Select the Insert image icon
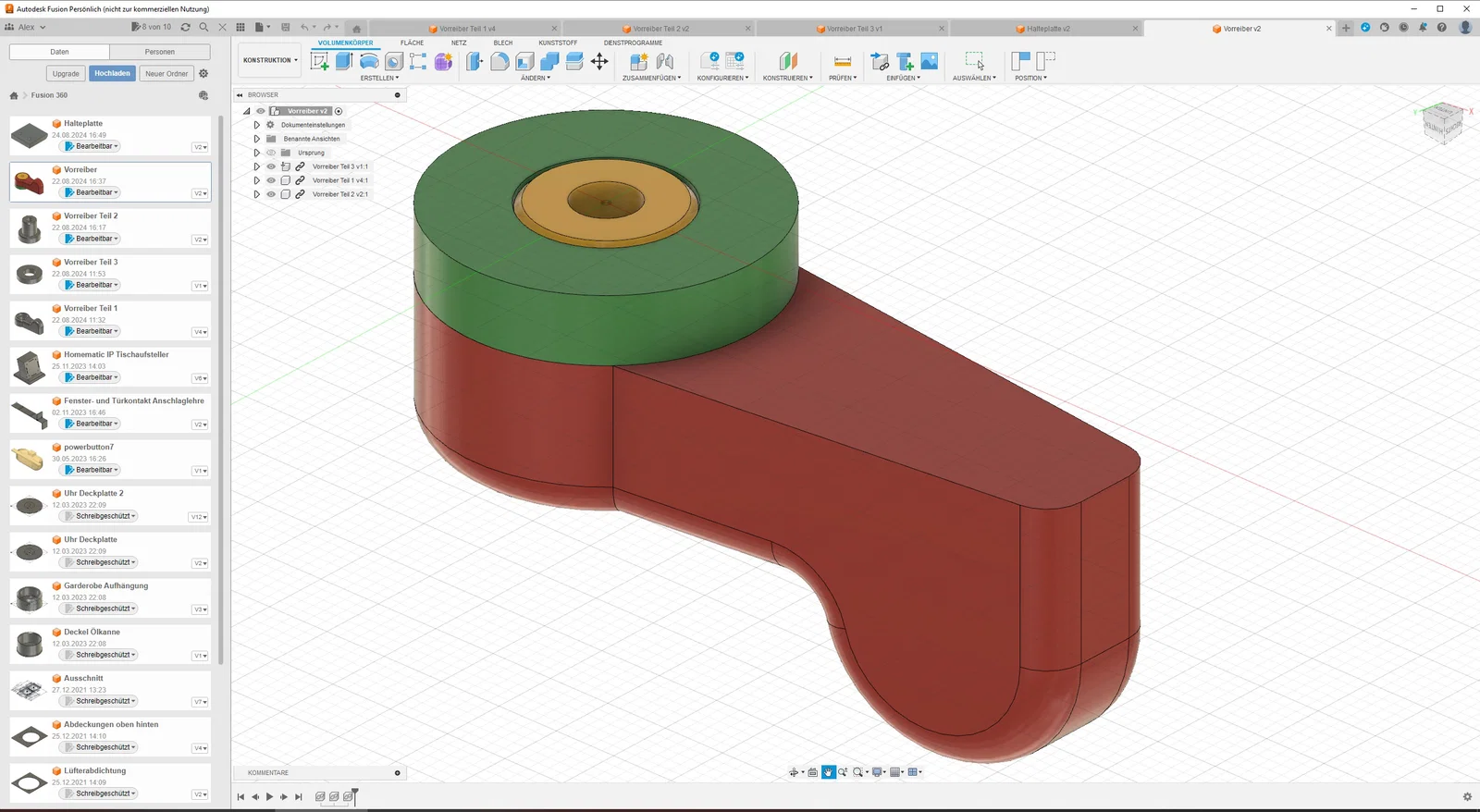 point(930,61)
